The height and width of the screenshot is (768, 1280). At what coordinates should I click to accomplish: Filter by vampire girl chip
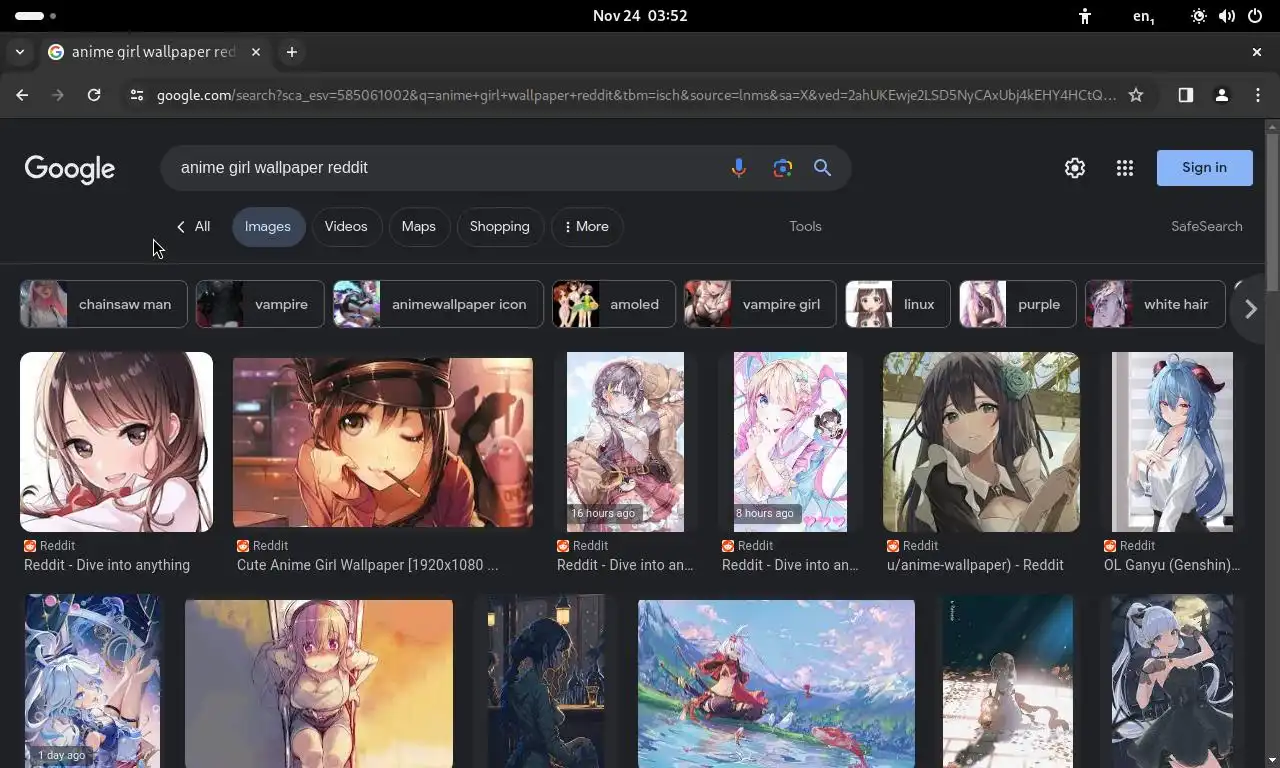point(760,304)
